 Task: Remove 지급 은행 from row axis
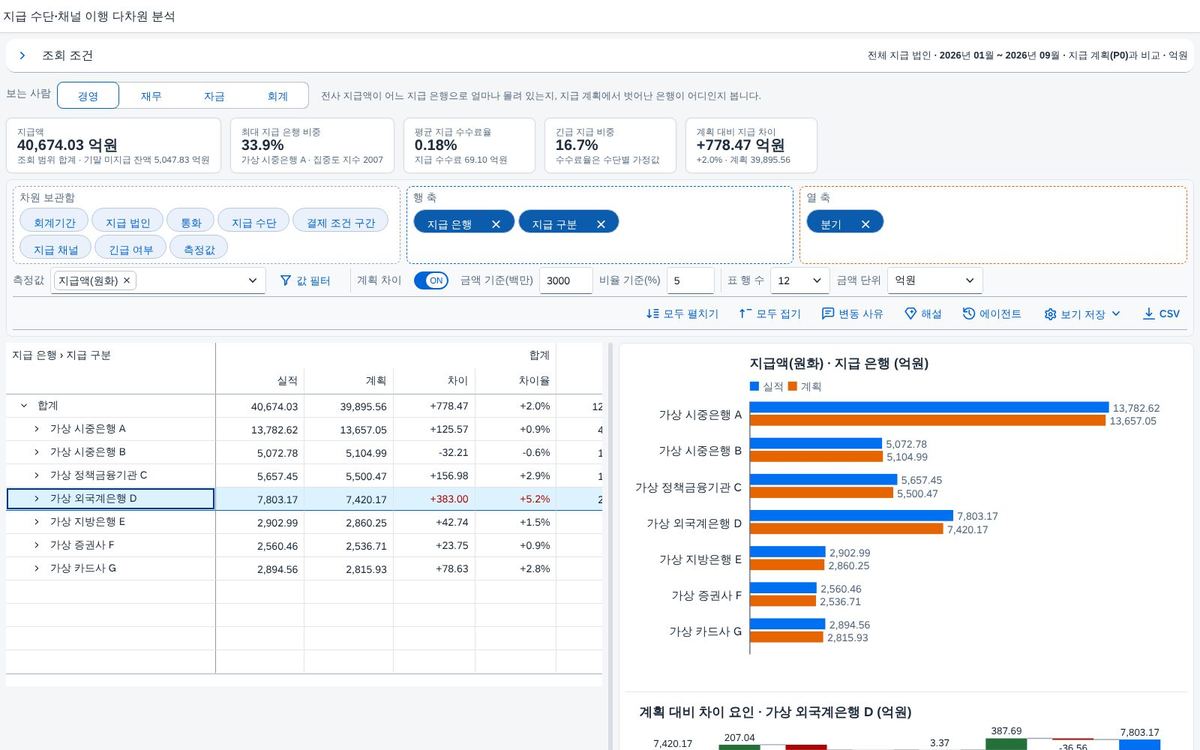tap(496, 224)
